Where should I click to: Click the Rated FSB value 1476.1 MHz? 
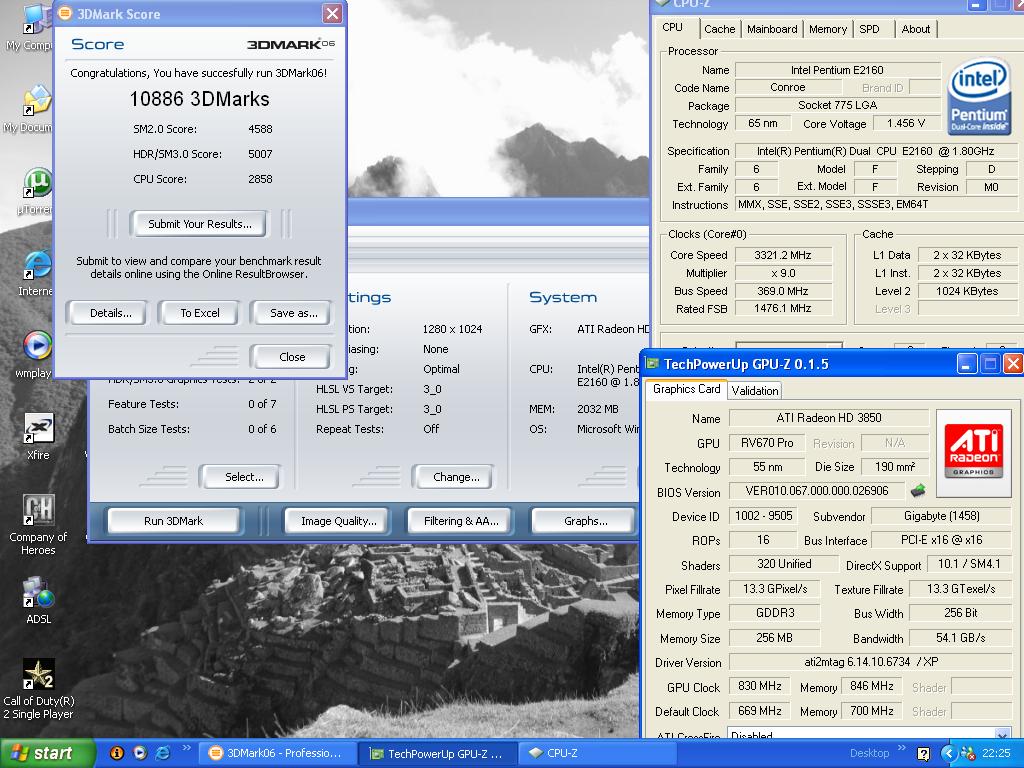tap(782, 308)
